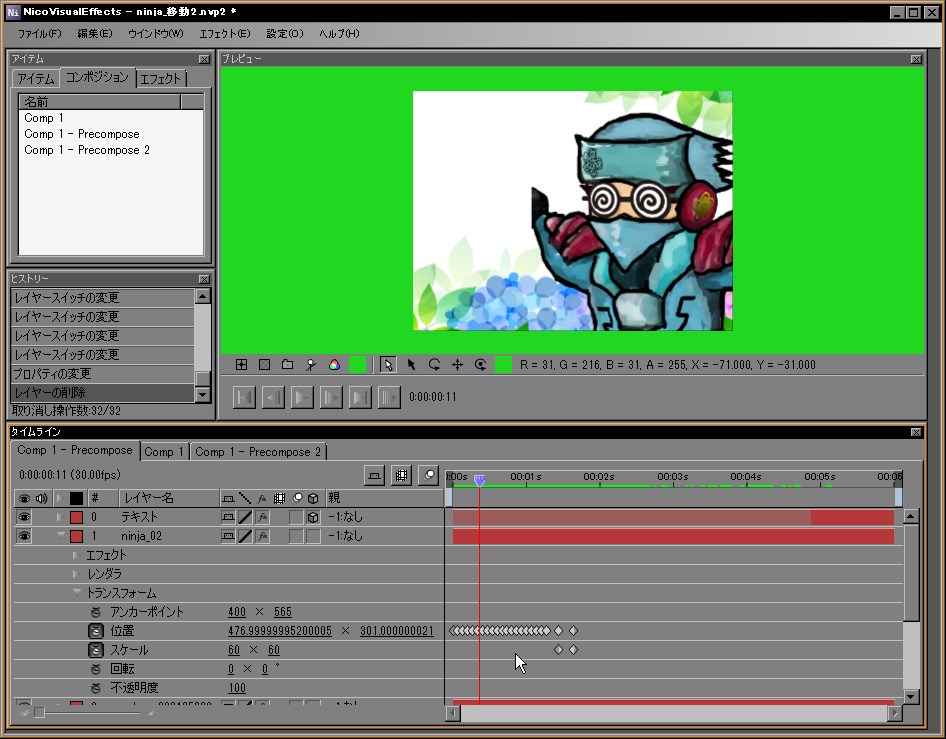Toggle shy switch on テキスト layer
The width and height of the screenshot is (946, 739).
pos(228,517)
